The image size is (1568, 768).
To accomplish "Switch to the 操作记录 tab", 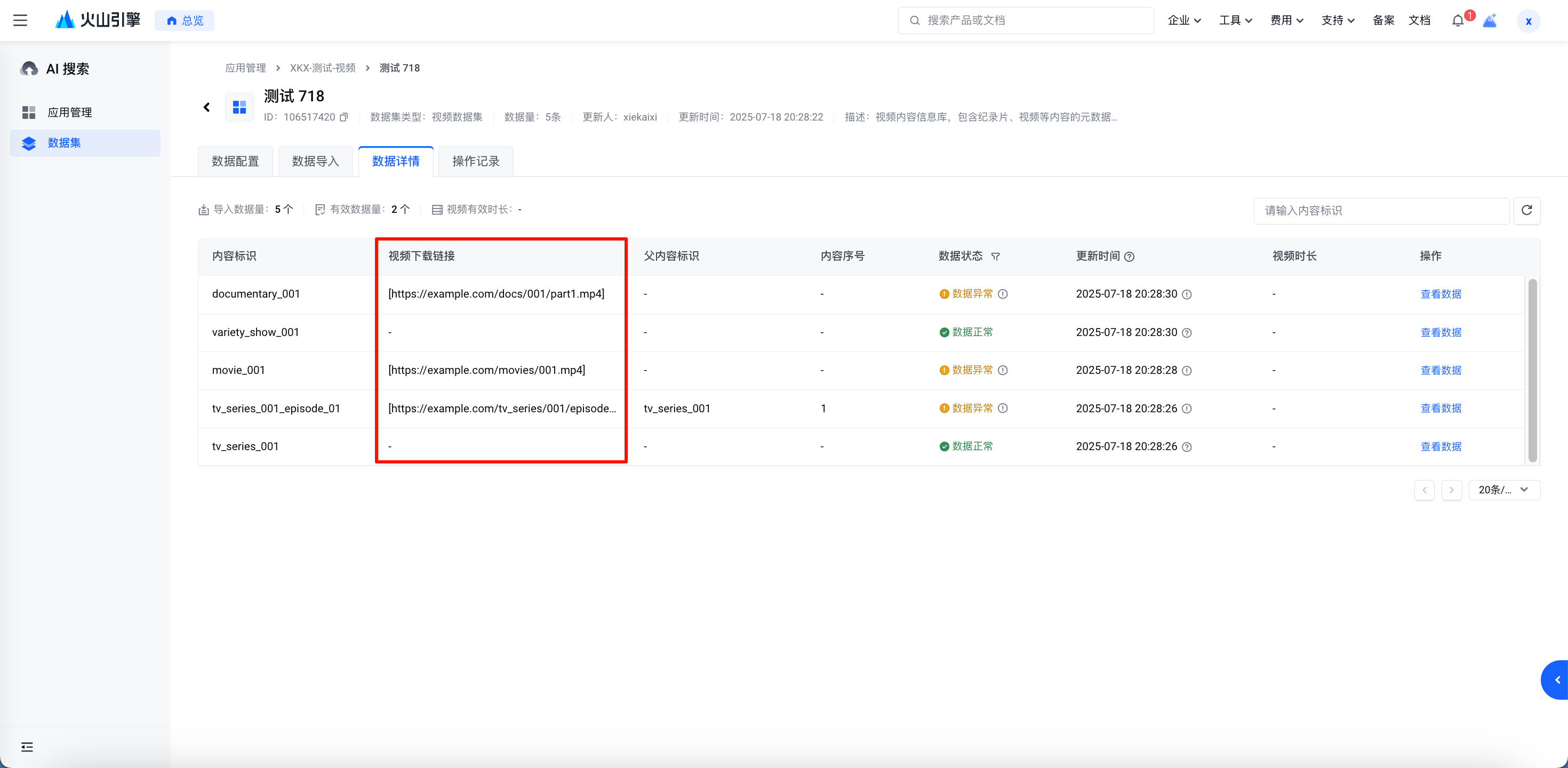I will coord(475,161).
